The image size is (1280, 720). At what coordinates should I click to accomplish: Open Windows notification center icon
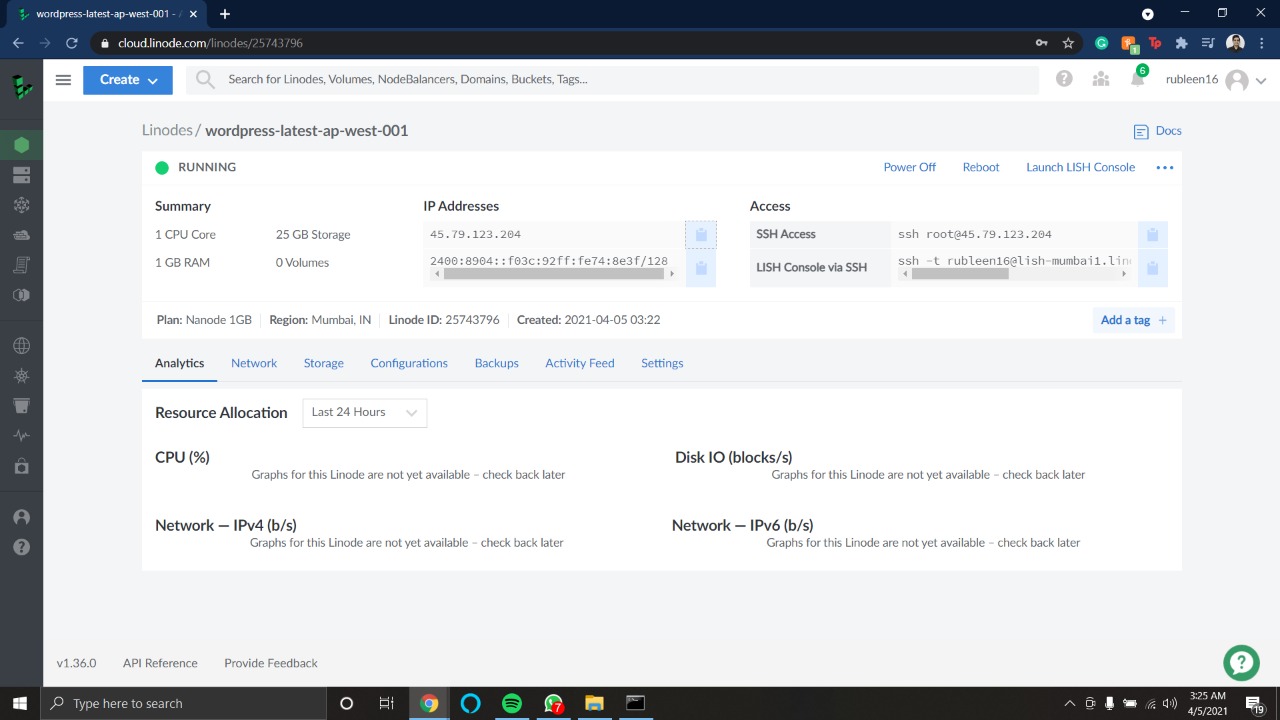[1255, 703]
